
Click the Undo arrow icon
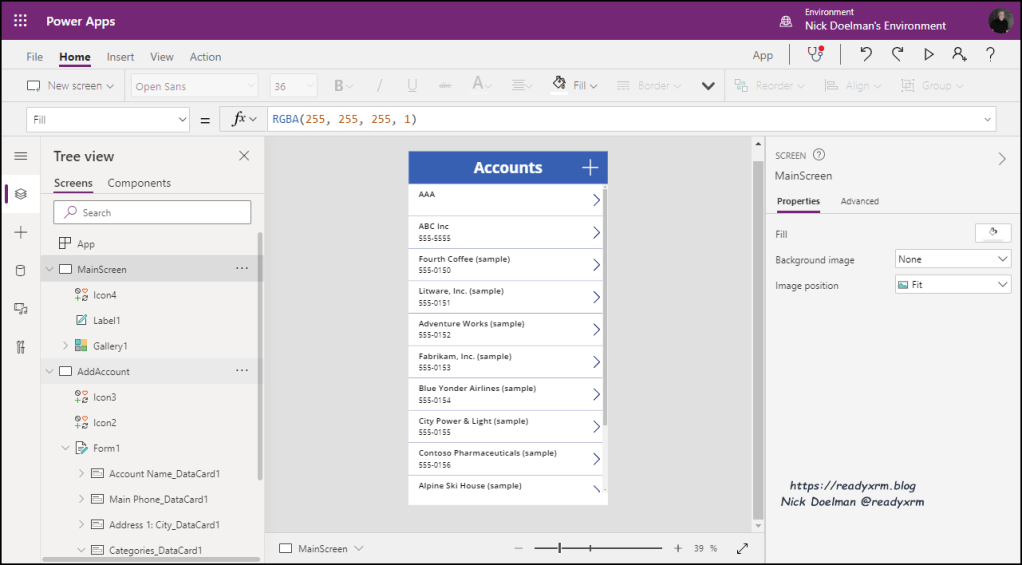[x=866, y=55]
